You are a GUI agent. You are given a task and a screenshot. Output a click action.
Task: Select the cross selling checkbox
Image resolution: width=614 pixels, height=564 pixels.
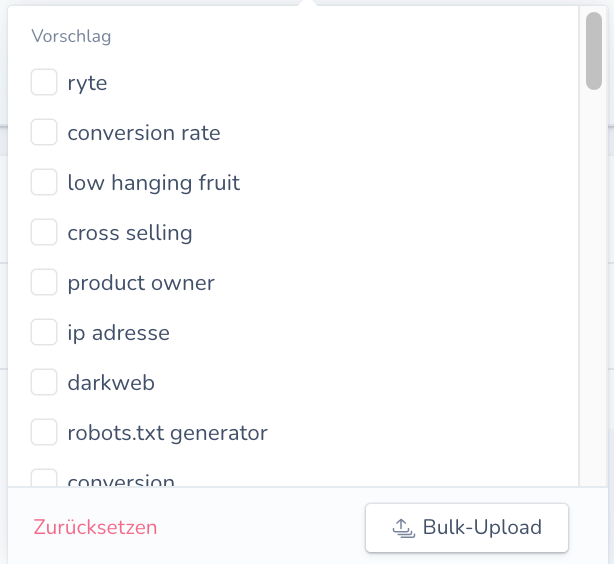pyautogui.click(x=44, y=232)
